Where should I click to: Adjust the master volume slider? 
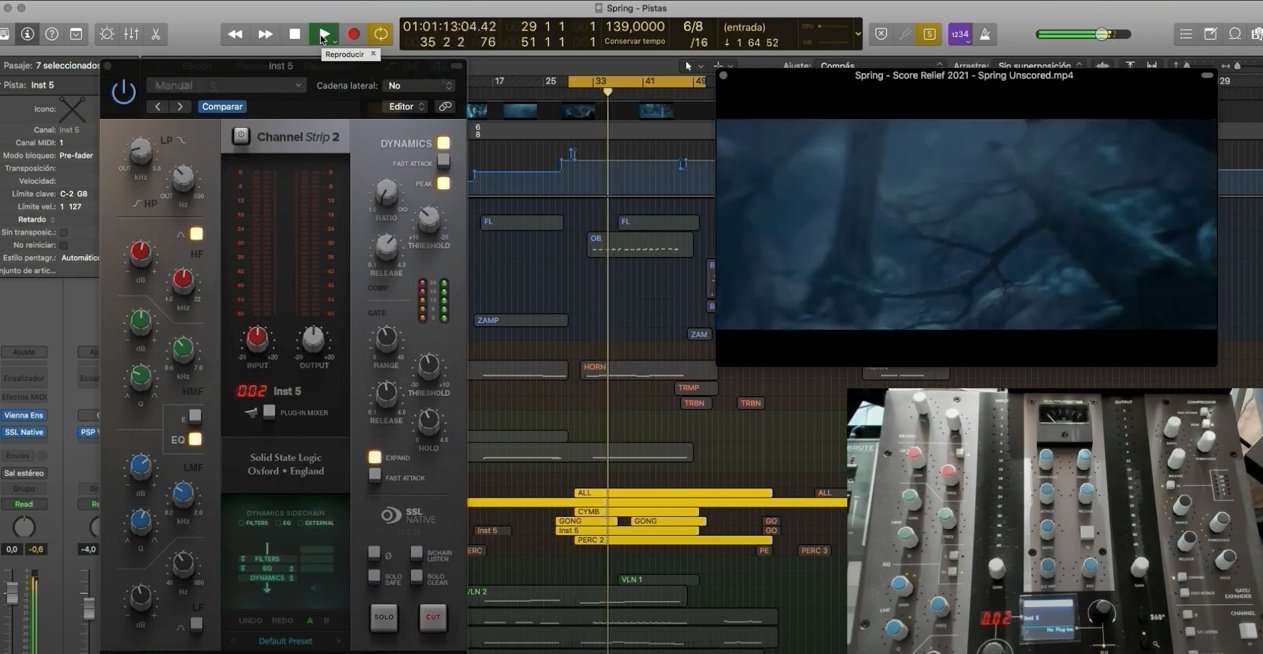[x=1084, y=34]
